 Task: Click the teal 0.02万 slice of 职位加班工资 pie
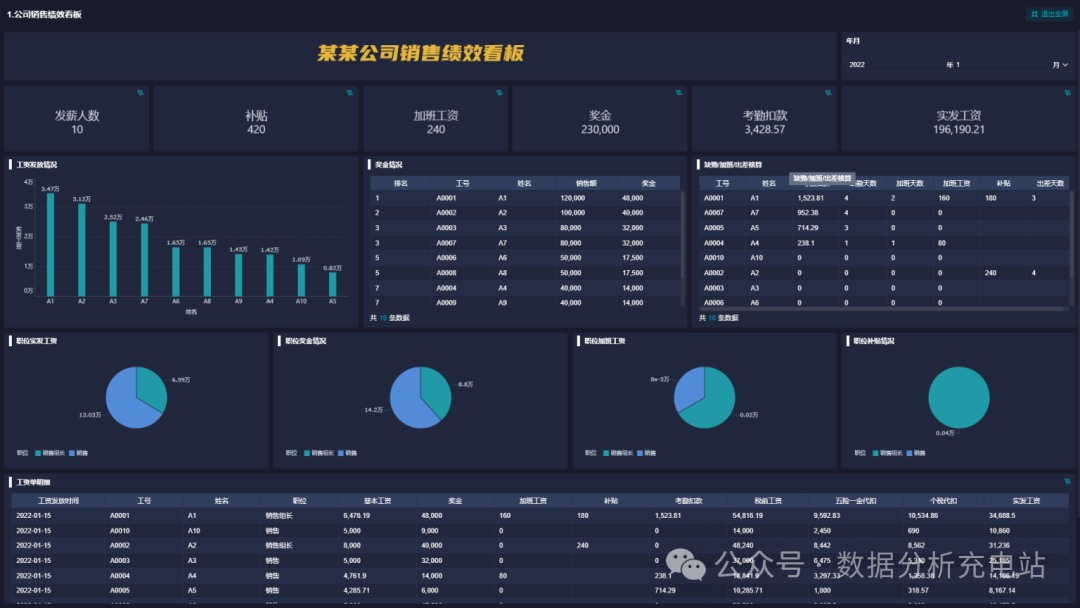click(713, 406)
